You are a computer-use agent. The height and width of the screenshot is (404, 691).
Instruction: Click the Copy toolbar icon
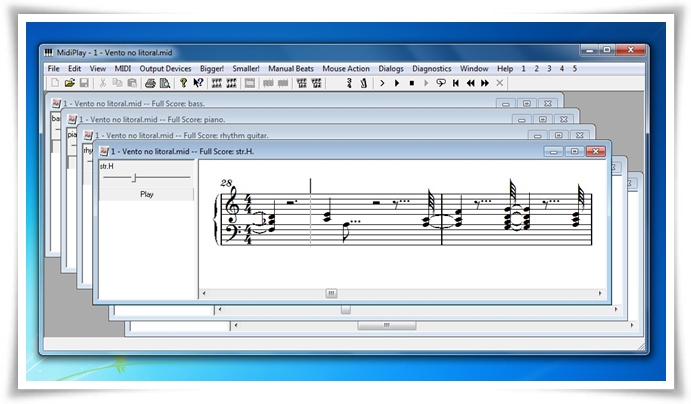117,83
